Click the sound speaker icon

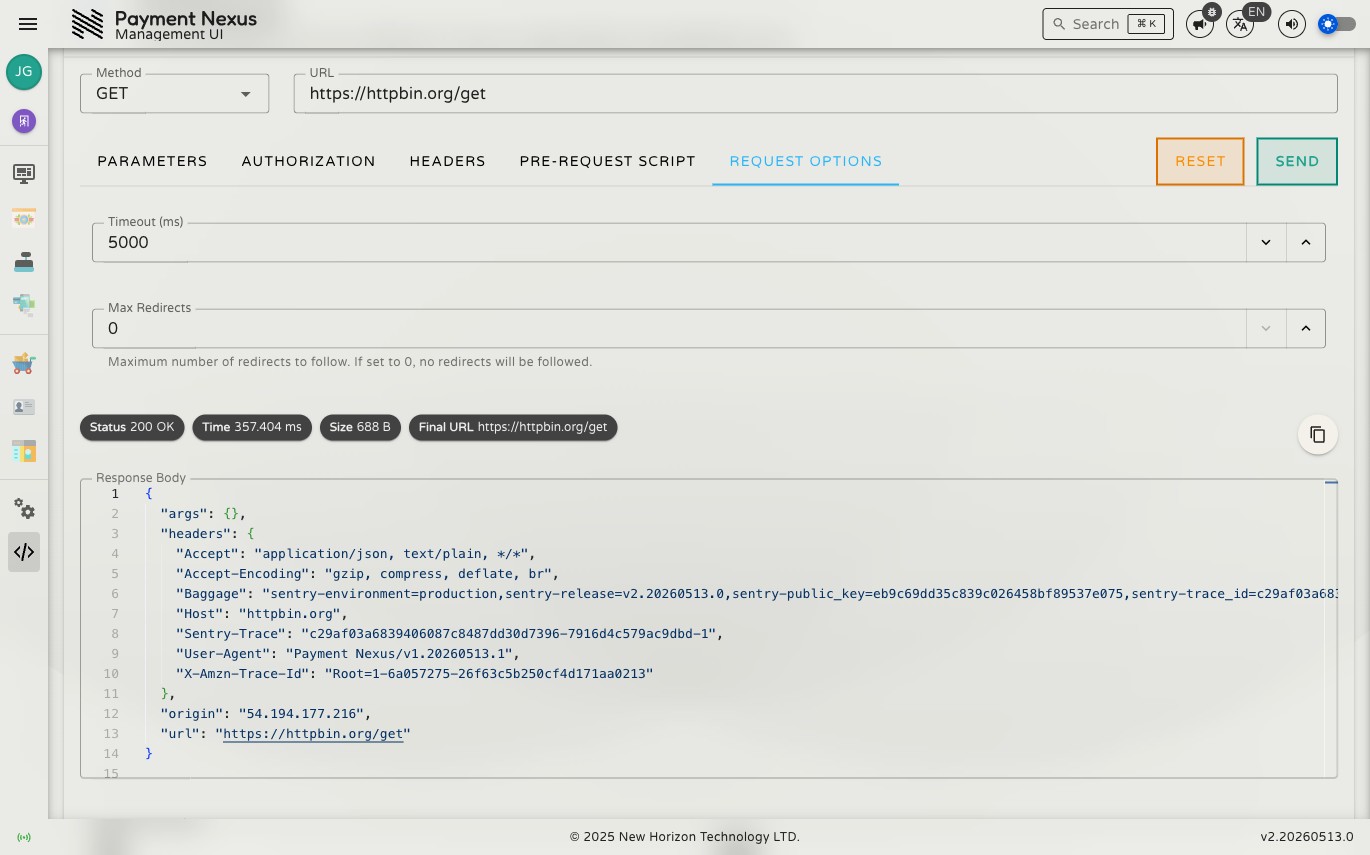coord(1292,24)
